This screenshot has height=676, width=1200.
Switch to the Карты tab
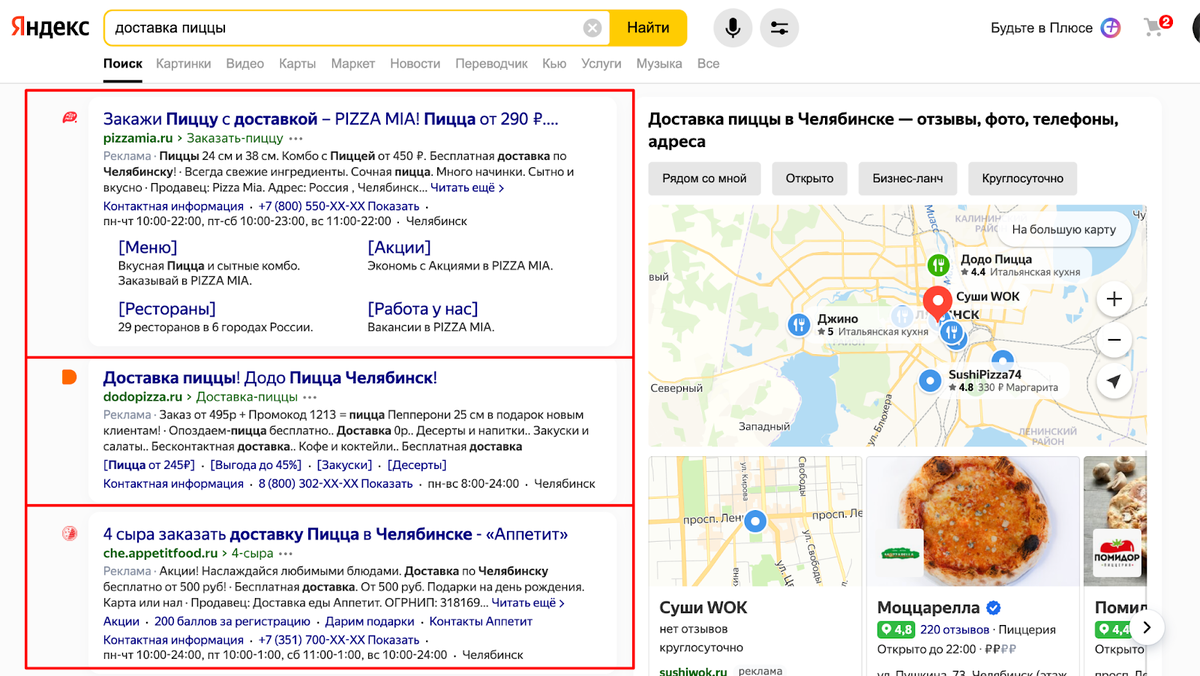[297, 63]
